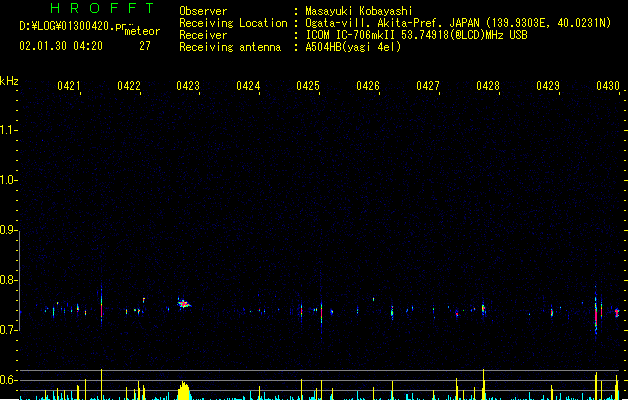Click the 0426 time marker
The image size is (629, 400).
click(x=368, y=86)
